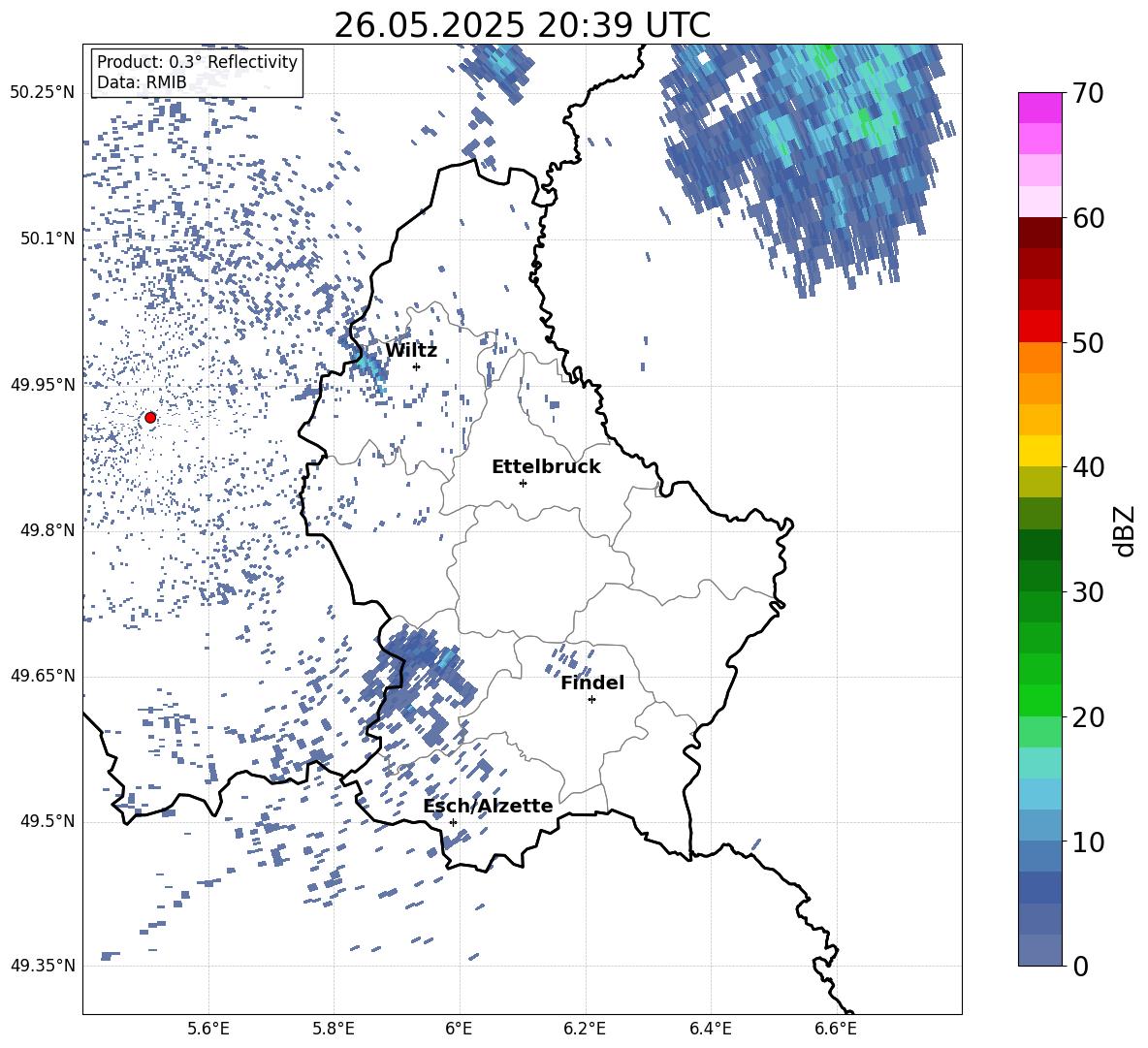Image resolution: width=1148 pixels, height=1048 pixels.
Task: Click the Findel city label
Action: pyautogui.click(x=592, y=683)
